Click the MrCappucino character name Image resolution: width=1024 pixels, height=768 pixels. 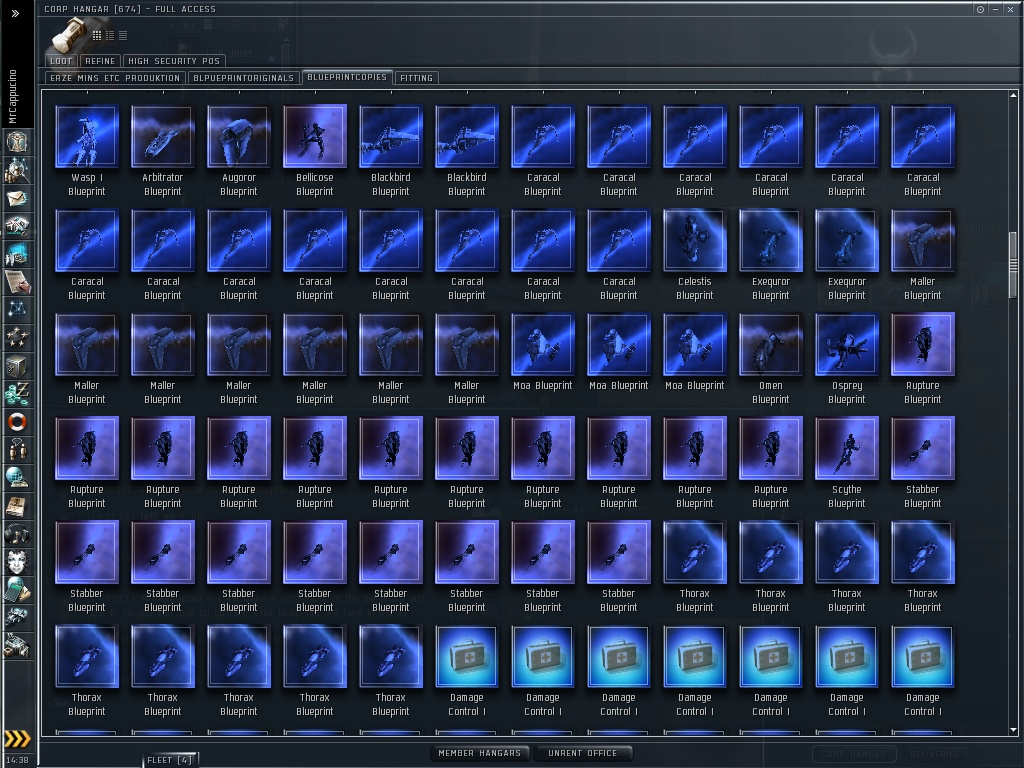click(x=12, y=96)
